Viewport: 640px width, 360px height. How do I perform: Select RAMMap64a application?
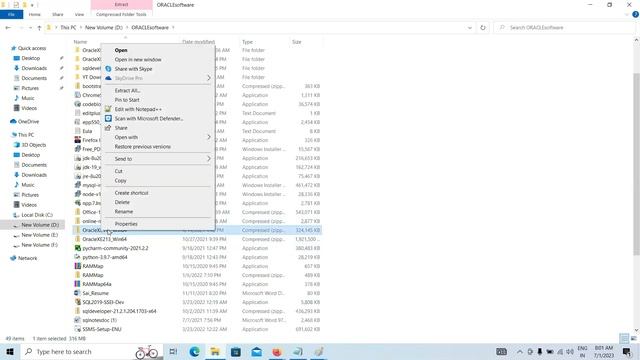pos(97,284)
